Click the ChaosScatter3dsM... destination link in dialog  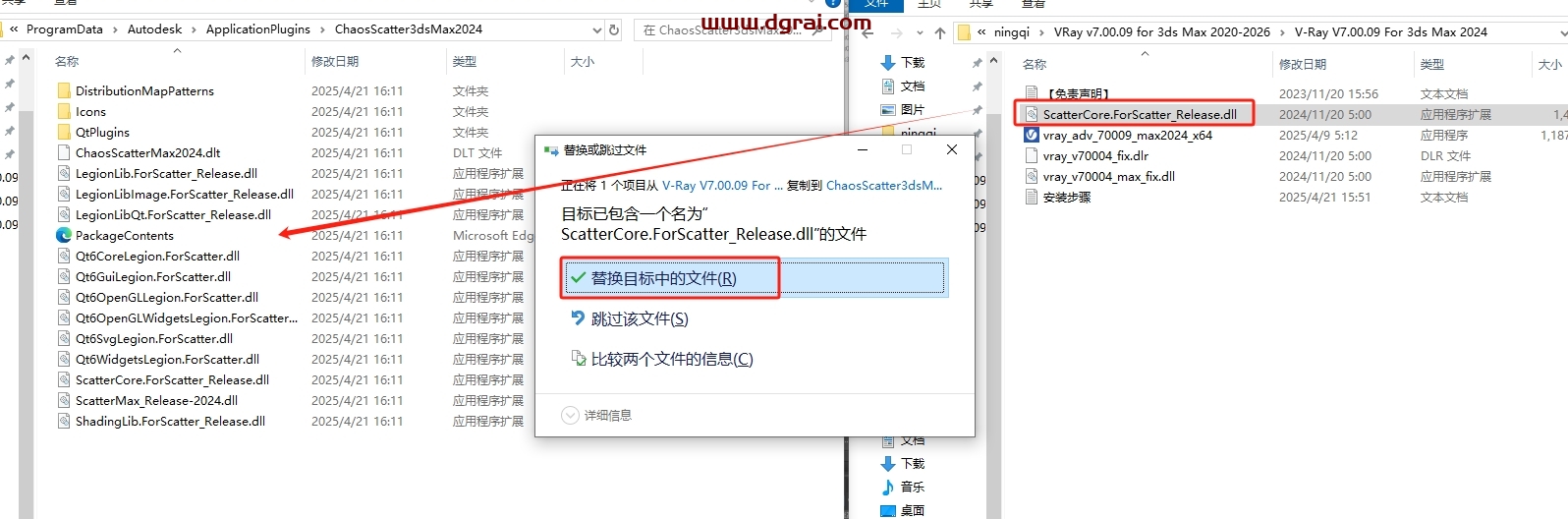883,185
